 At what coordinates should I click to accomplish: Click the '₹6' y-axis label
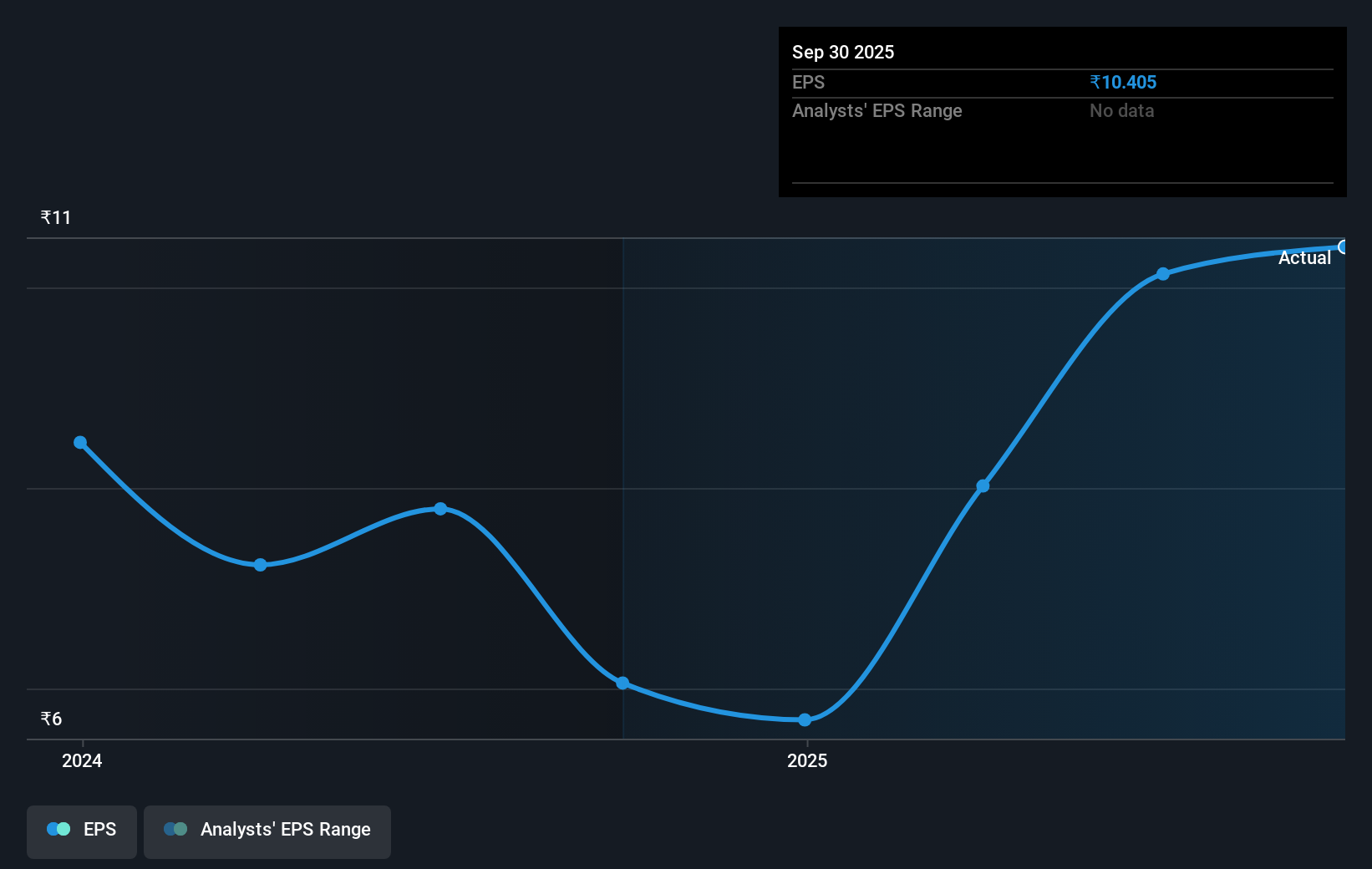(x=51, y=719)
